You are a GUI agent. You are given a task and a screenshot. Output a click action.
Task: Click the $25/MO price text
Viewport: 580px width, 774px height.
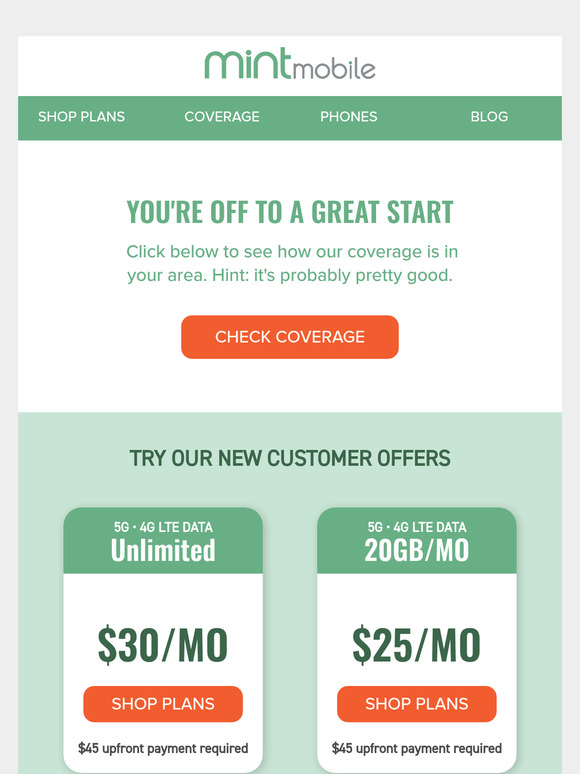tap(417, 645)
